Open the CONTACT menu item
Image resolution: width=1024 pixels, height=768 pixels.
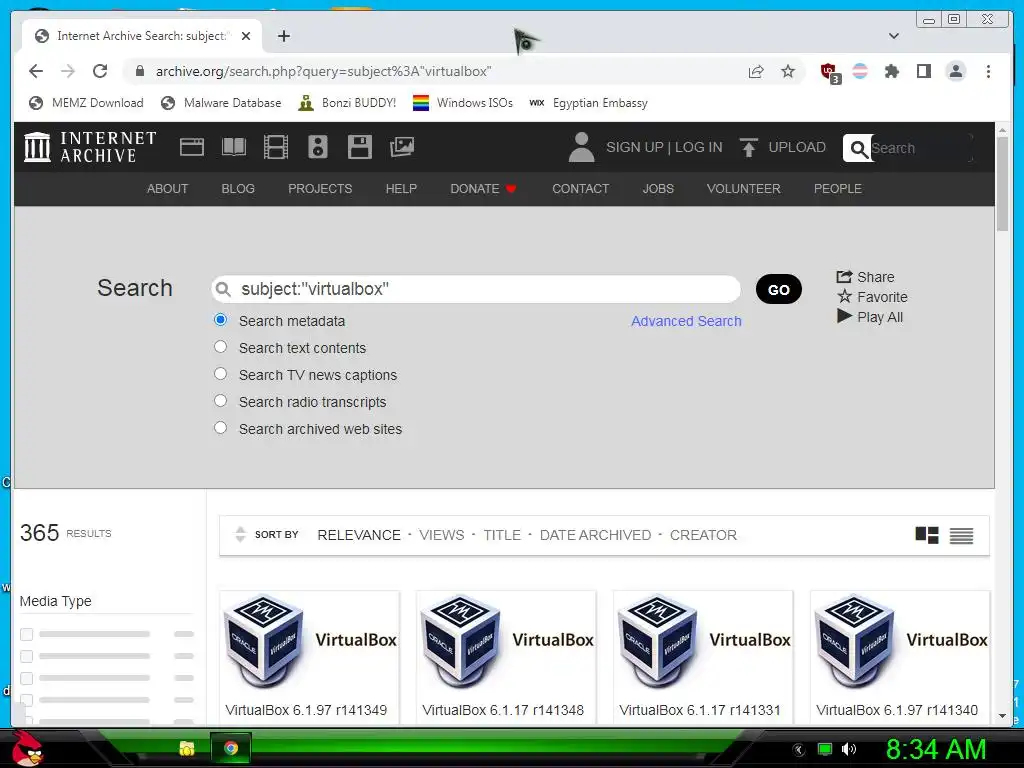pos(581,189)
